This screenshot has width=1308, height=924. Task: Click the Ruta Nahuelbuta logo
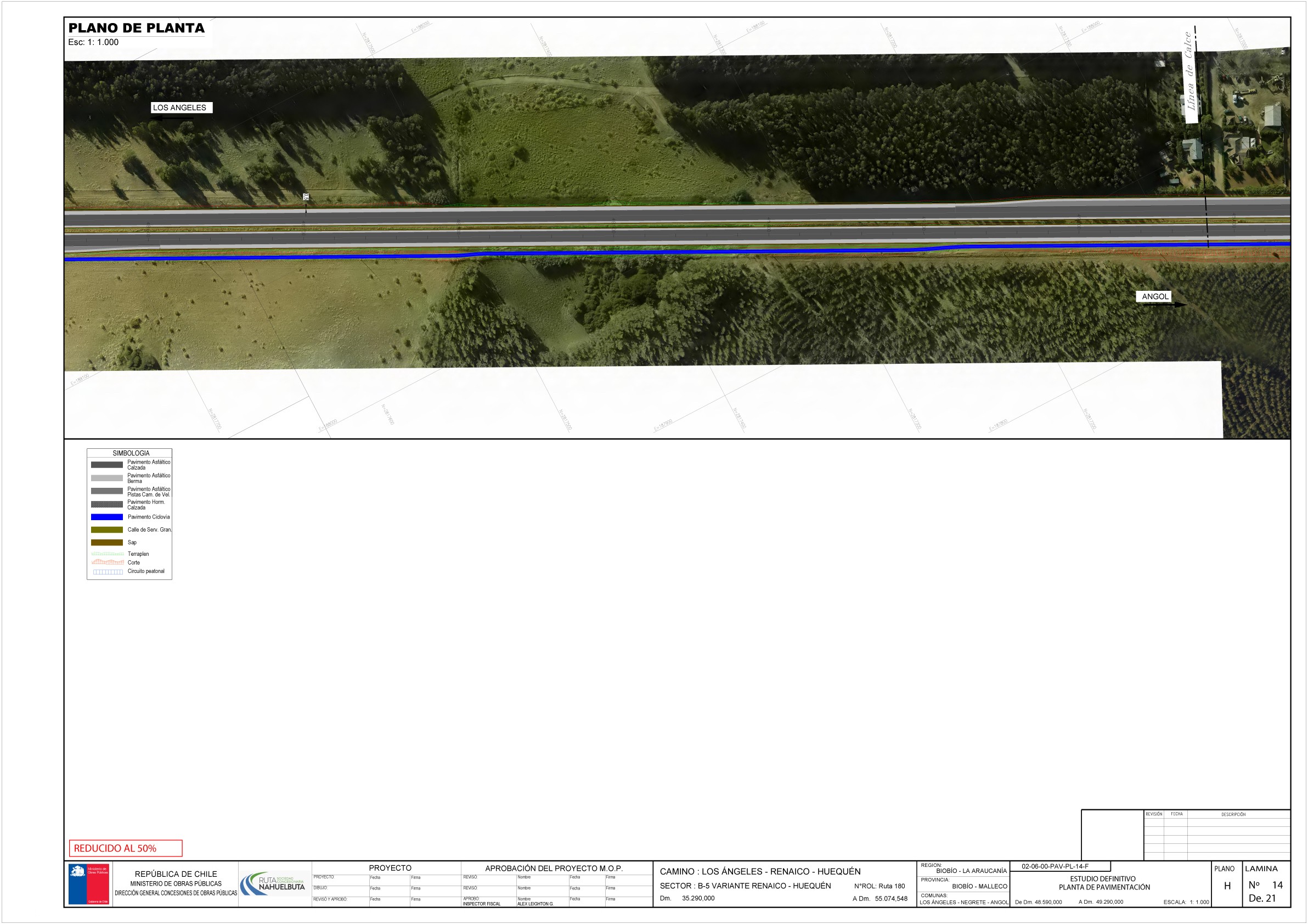tap(274, 883)
